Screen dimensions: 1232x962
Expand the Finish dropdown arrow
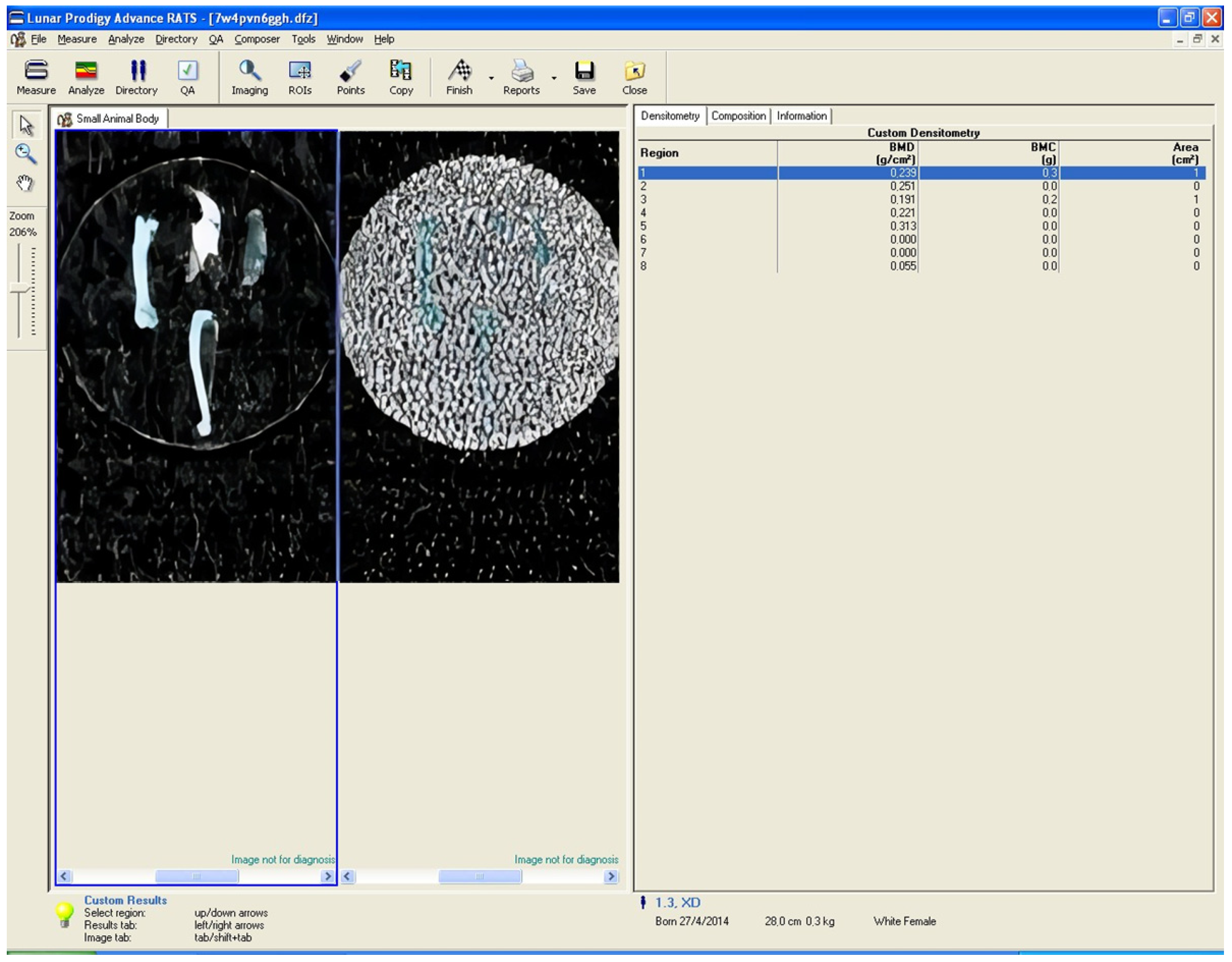(x=491, y=78)
